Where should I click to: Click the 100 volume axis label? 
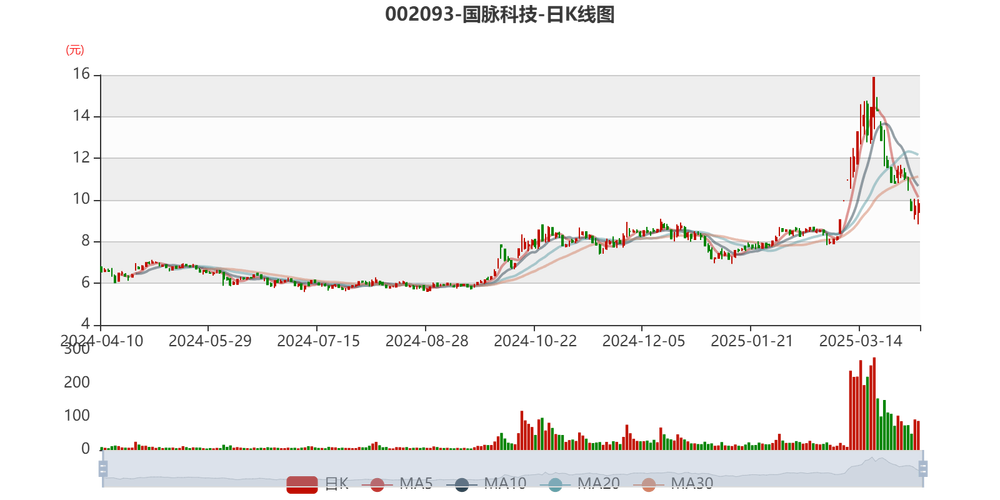point(77,416)
